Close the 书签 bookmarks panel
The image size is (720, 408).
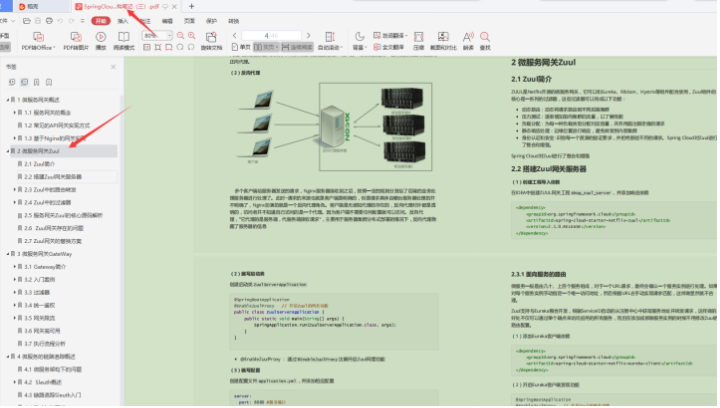point(113,67)
